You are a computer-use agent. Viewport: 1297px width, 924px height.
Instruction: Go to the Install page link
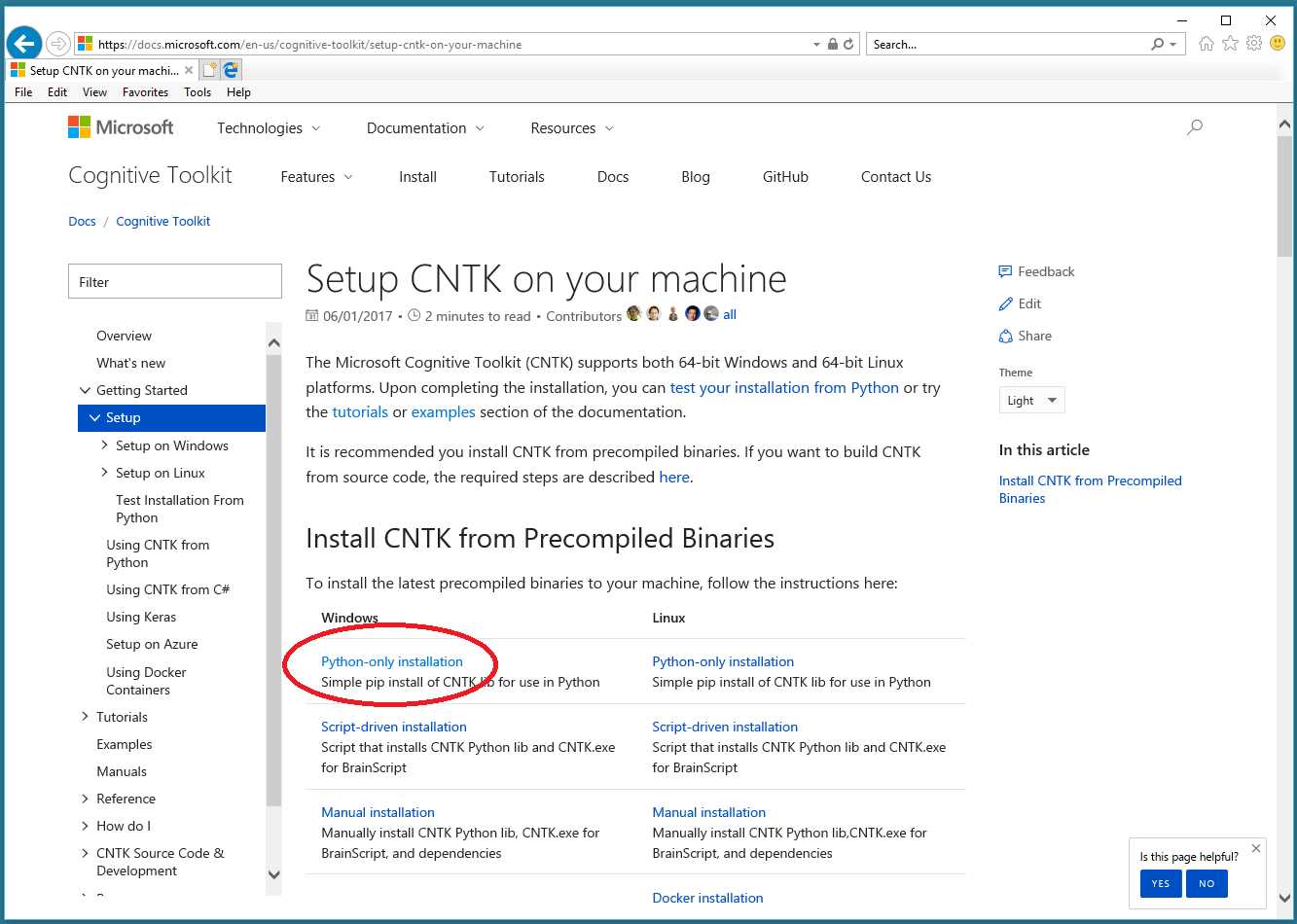[x=417, y=177]
